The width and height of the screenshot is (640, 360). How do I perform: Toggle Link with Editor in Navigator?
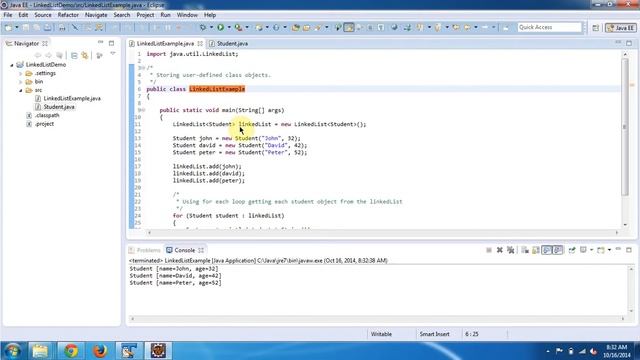[x=85, y=55]
